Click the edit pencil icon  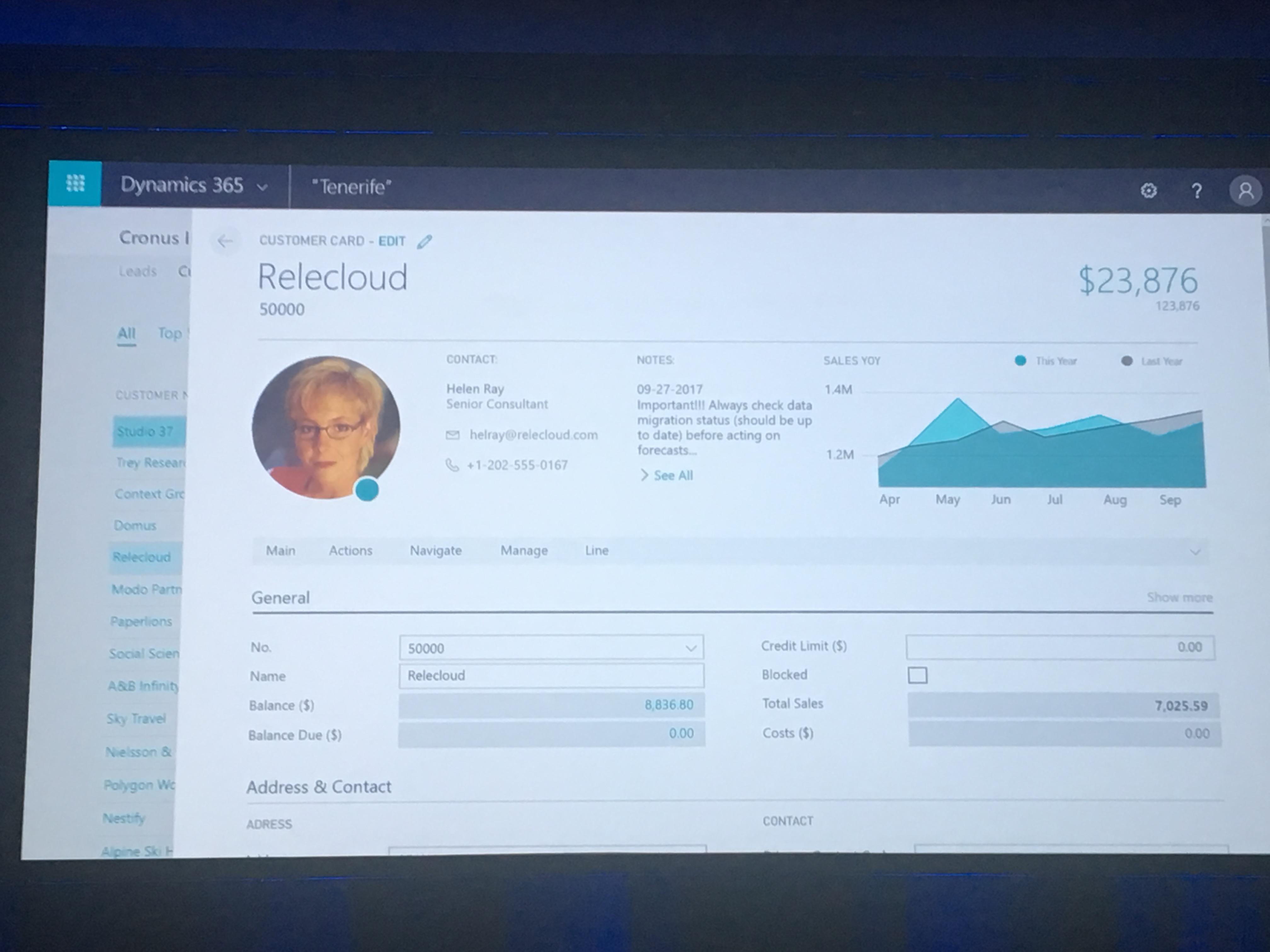click(x=424, y=241)
